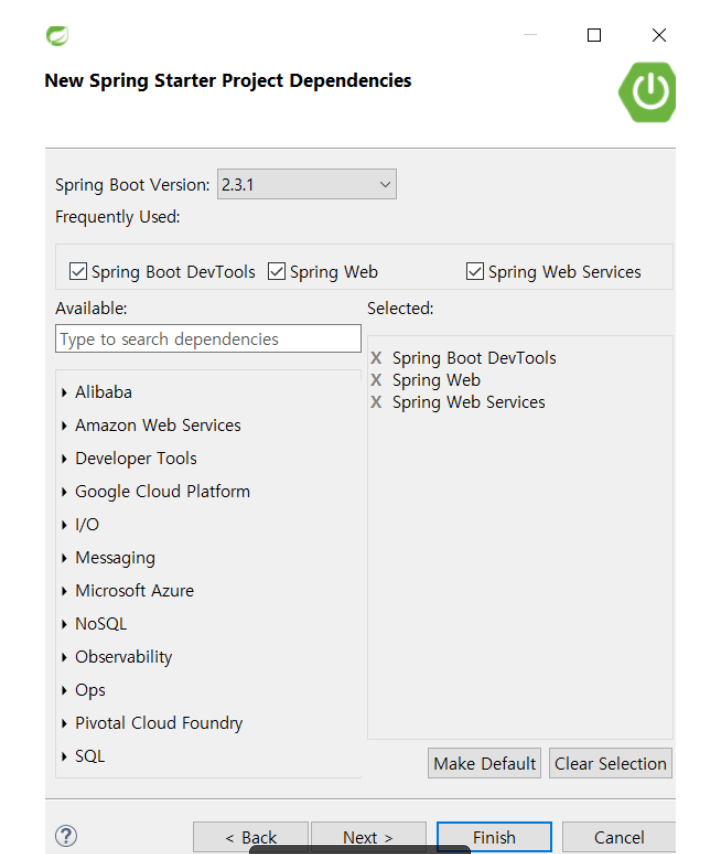Viewport: 717px width, 854px height.
Task: Remove Spring Boot DevTools via its X
Action: pyautogui.click(x=376, y=358)
